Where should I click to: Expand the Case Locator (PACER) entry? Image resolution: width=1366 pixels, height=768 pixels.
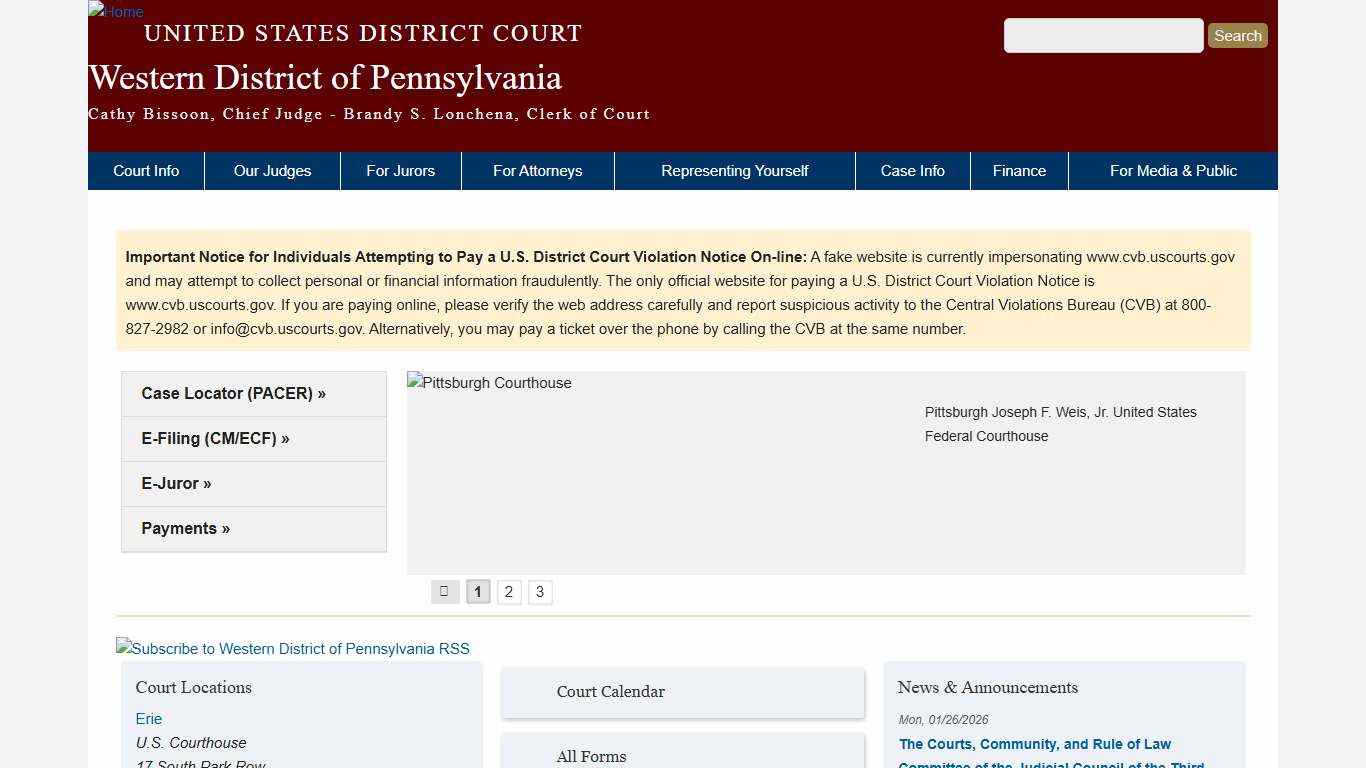[233, 393]
